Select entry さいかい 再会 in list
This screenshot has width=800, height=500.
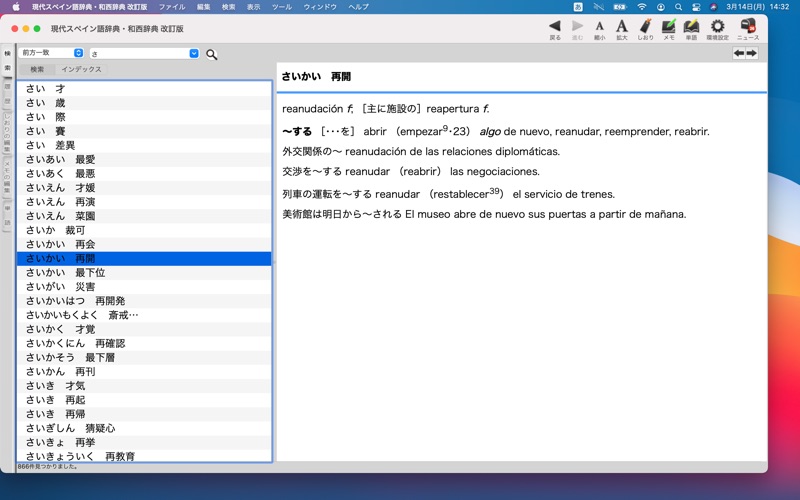point(61,245)
